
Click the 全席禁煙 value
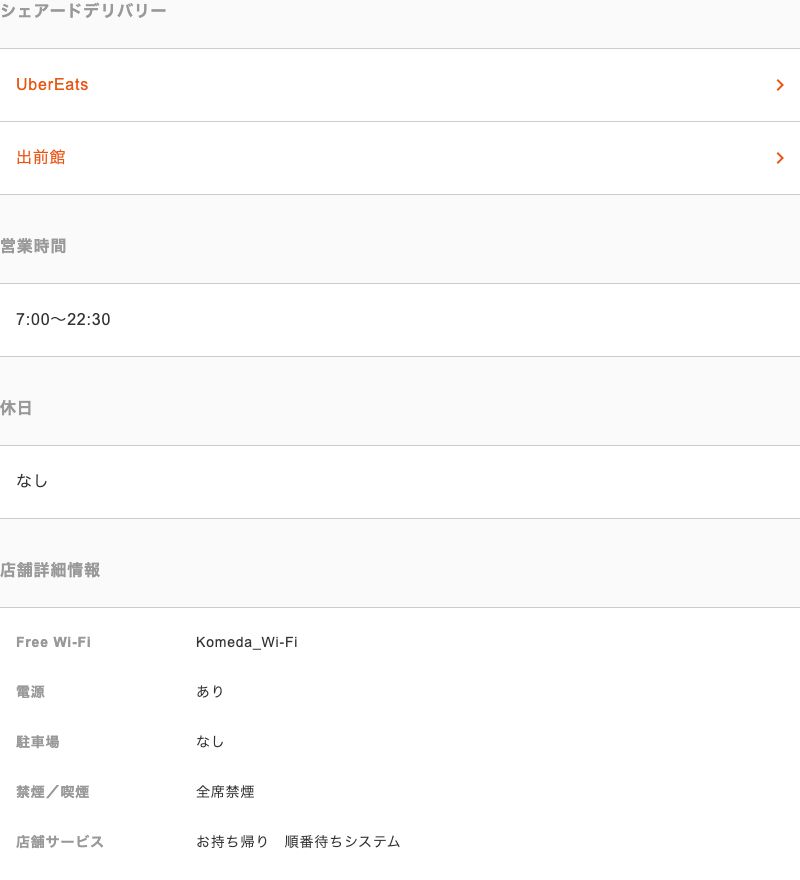(x=225, y=792)
